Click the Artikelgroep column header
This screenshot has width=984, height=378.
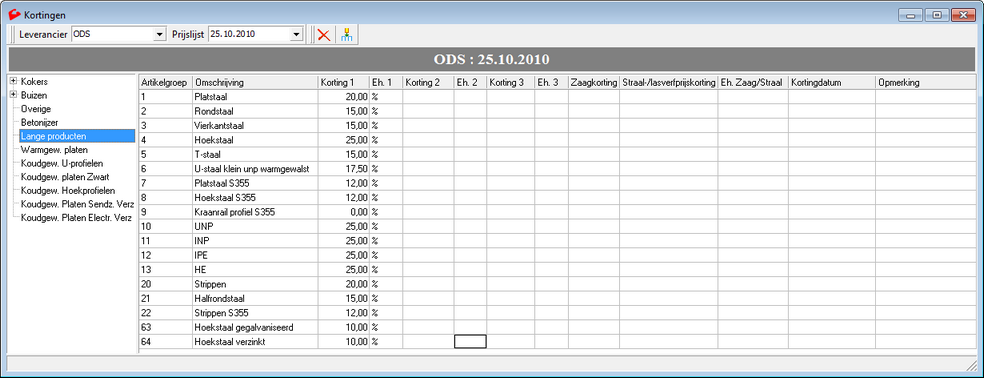coord(165,83)
